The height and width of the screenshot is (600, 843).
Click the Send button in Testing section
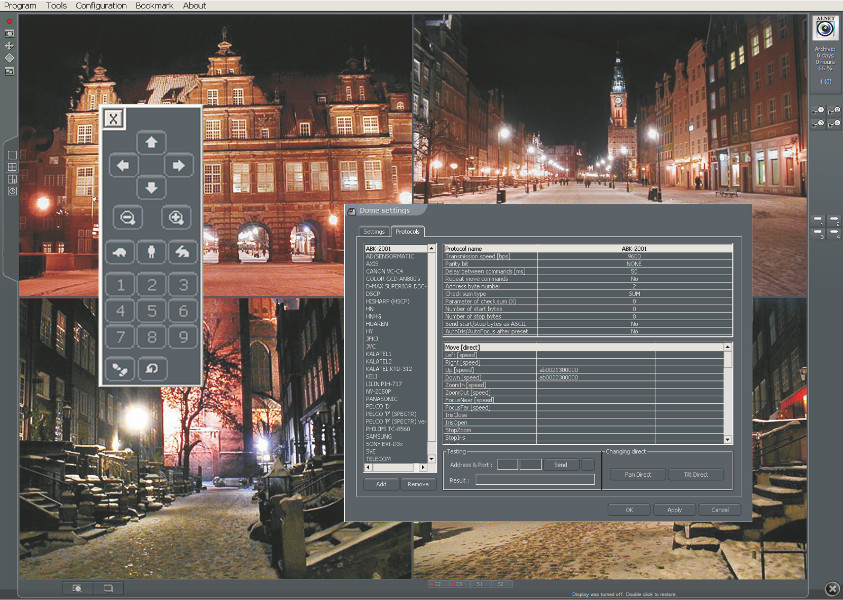point(560,465)
